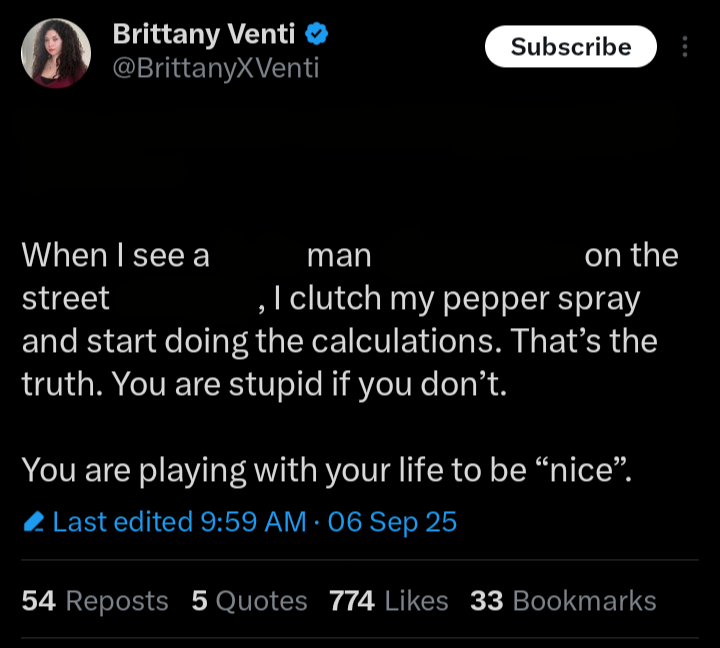Image resolution: width=720 pixels, height=648 pixels.
Task: Open Brittany Venti's profile avatar
Action: (56, 52)
